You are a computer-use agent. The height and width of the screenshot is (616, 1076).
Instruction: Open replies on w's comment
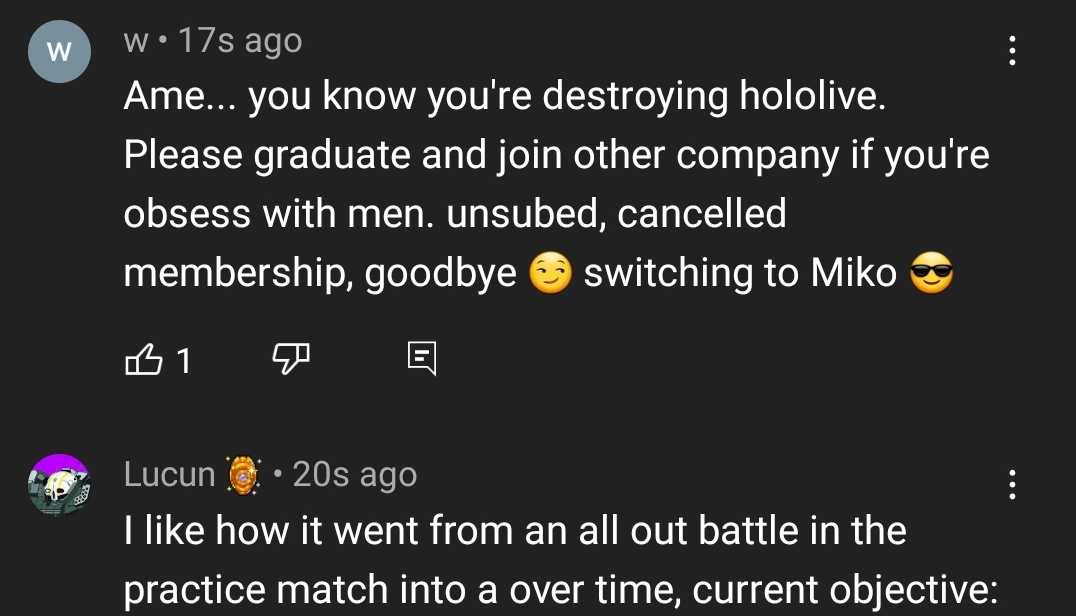point(421,359)
